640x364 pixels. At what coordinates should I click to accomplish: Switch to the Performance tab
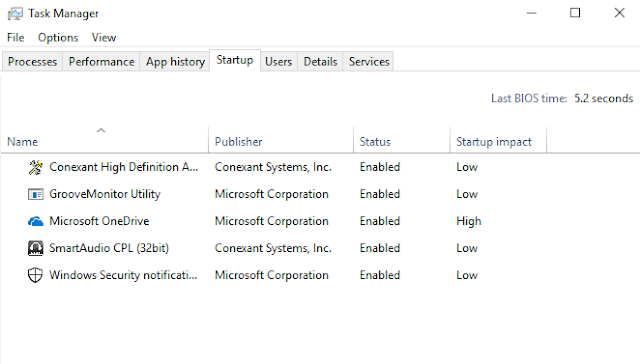pos(101,62)
